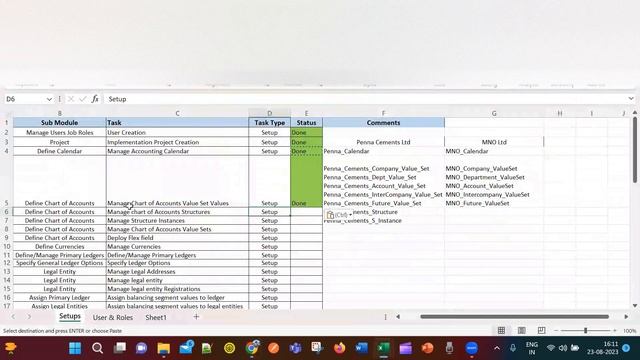The image size is (640, 360).
Task: Select Normal view in status bar
Action: (x=501, y=331)
